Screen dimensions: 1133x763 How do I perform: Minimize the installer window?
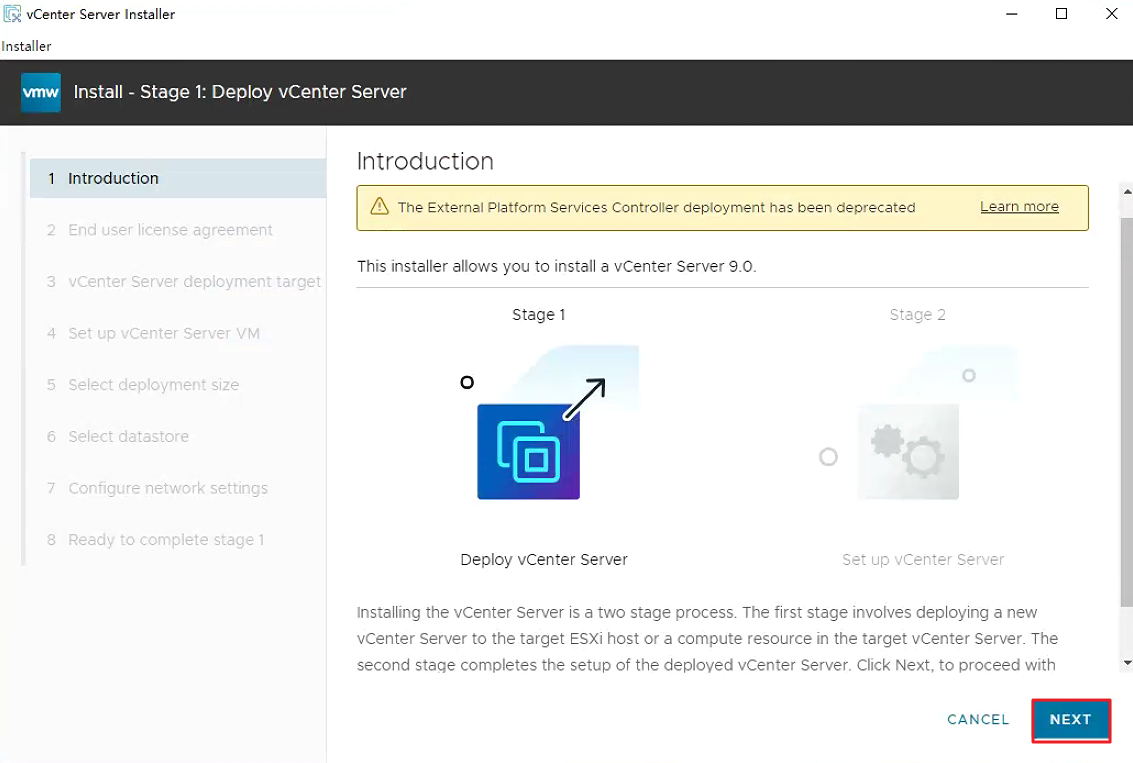1012,14
